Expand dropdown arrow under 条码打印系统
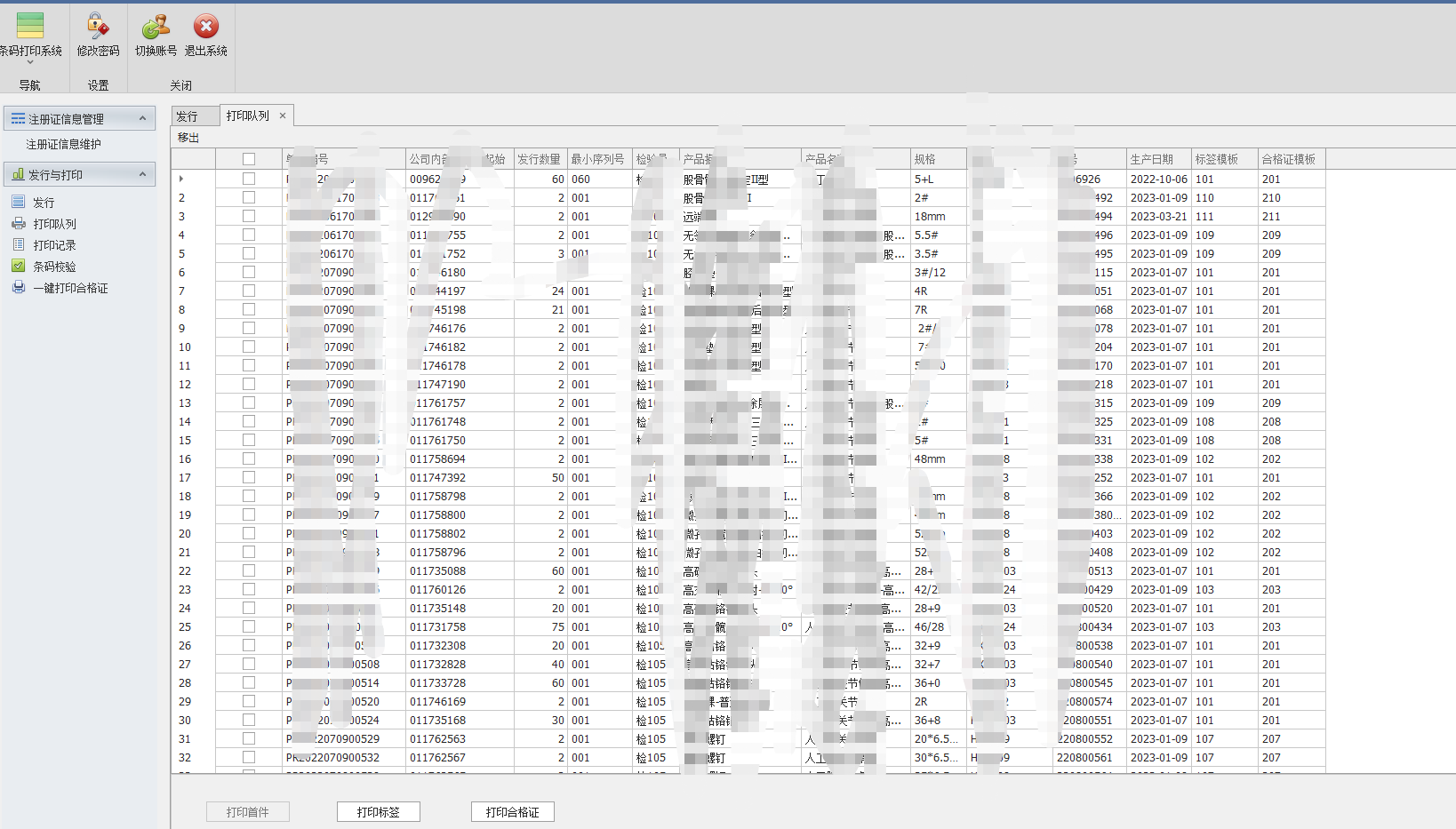 pos(30,62)
